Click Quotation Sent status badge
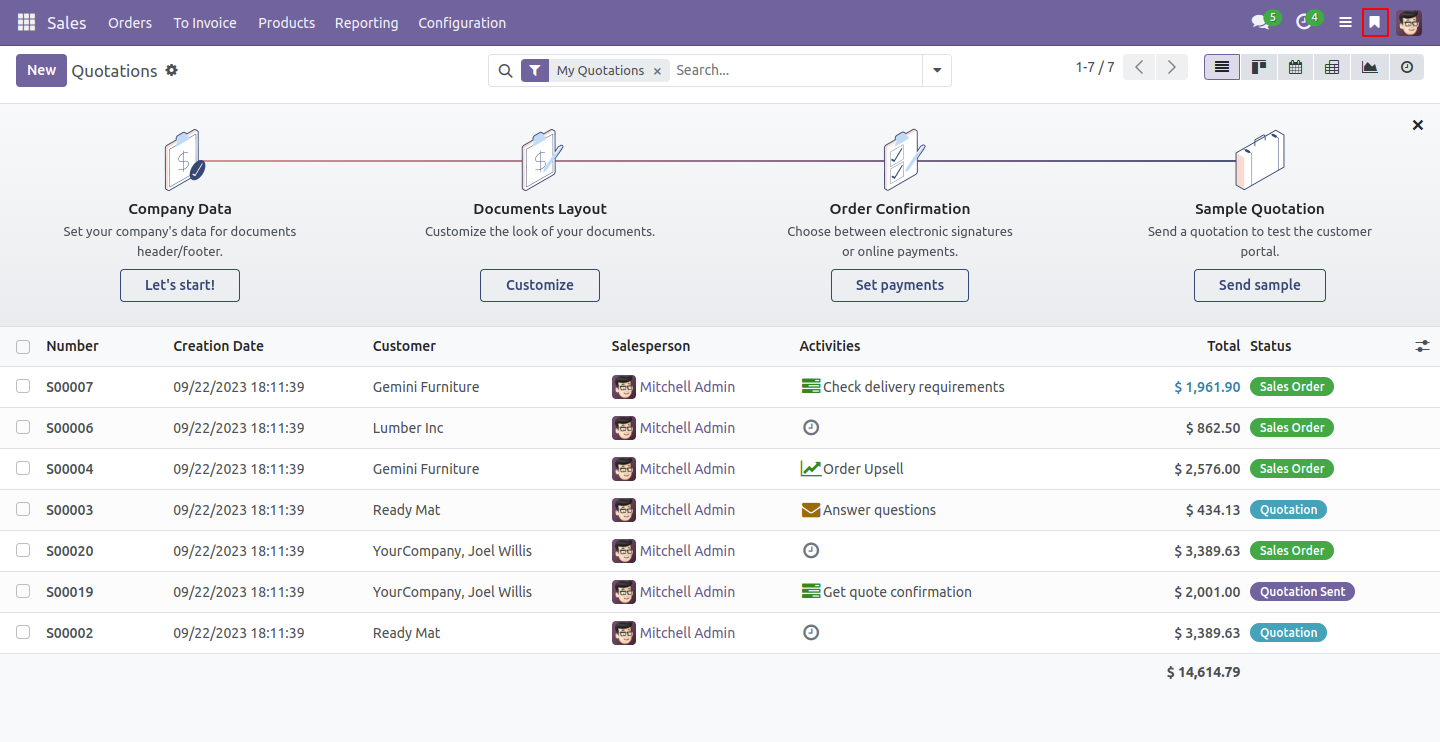Screen dimensions: 1440x742 (x=1302, y=592)
